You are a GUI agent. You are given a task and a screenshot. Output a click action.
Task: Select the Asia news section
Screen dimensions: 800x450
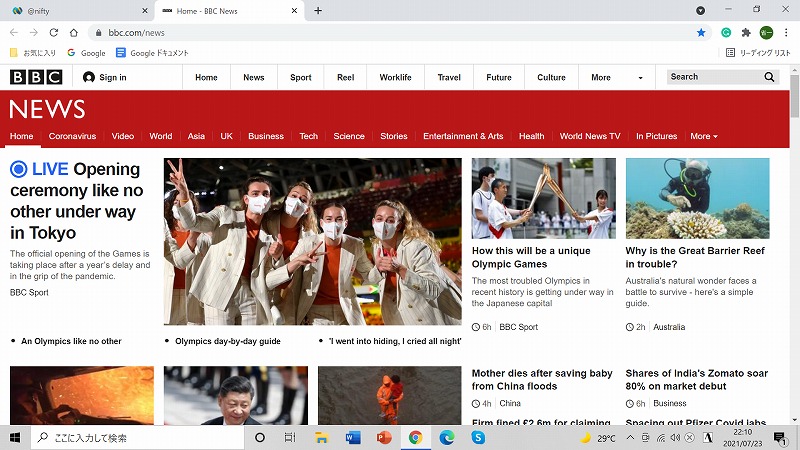196,136
